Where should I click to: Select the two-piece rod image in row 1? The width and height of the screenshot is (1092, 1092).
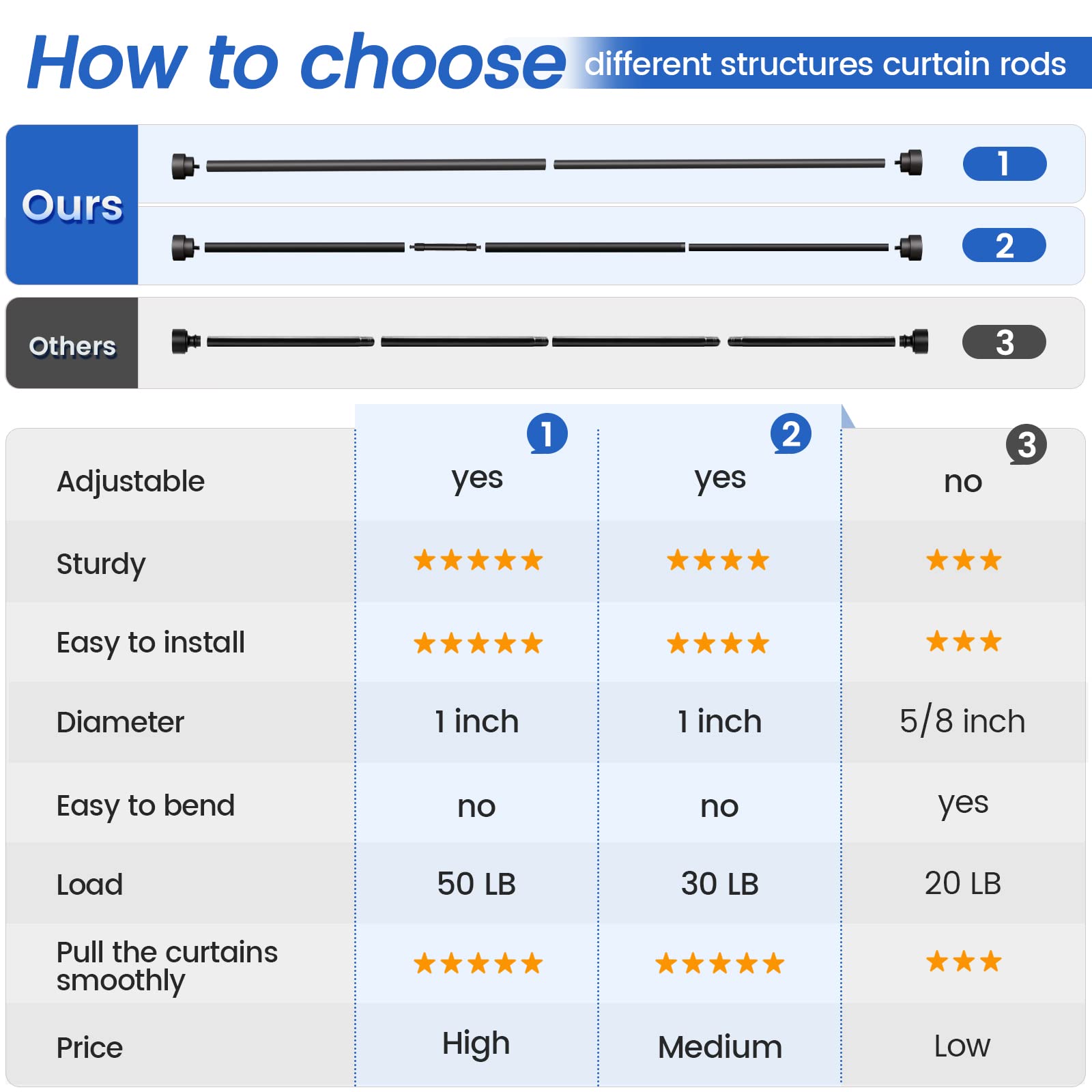(546, 164)
